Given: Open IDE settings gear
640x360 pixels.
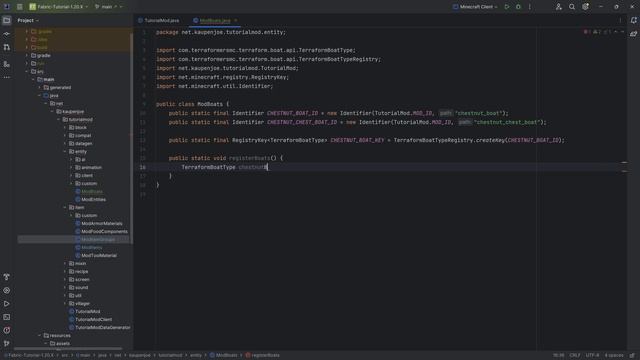Looking at the screenshot, I should coord(585,7).
